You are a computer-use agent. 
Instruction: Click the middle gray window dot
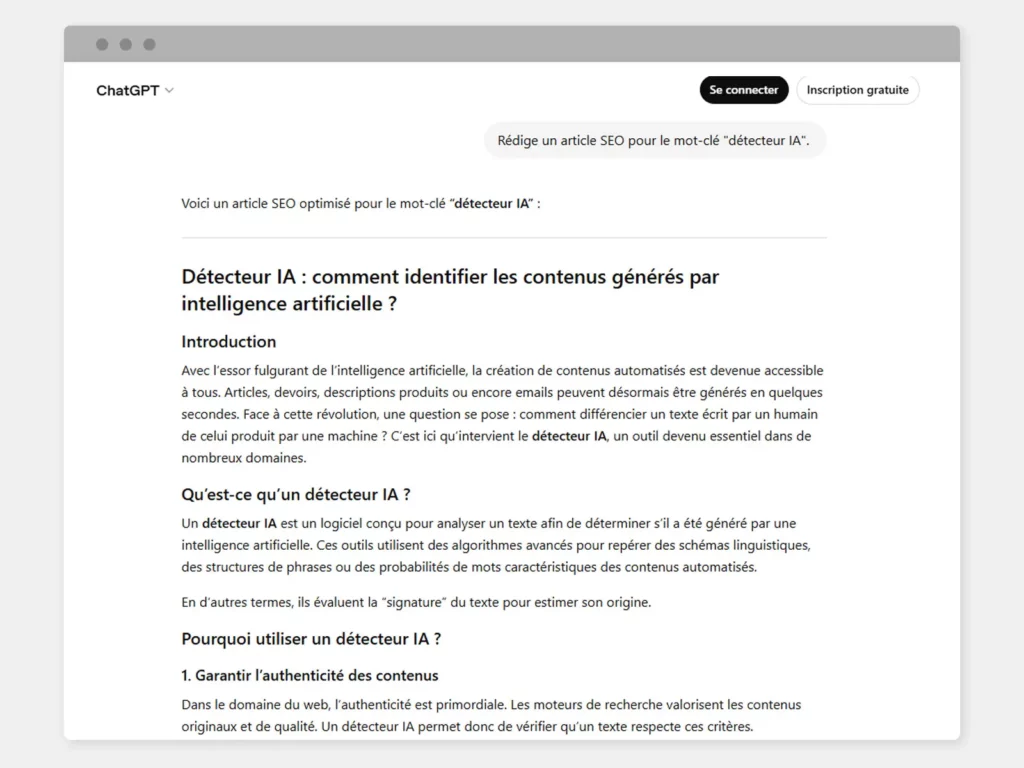click(x=125, y=44)
